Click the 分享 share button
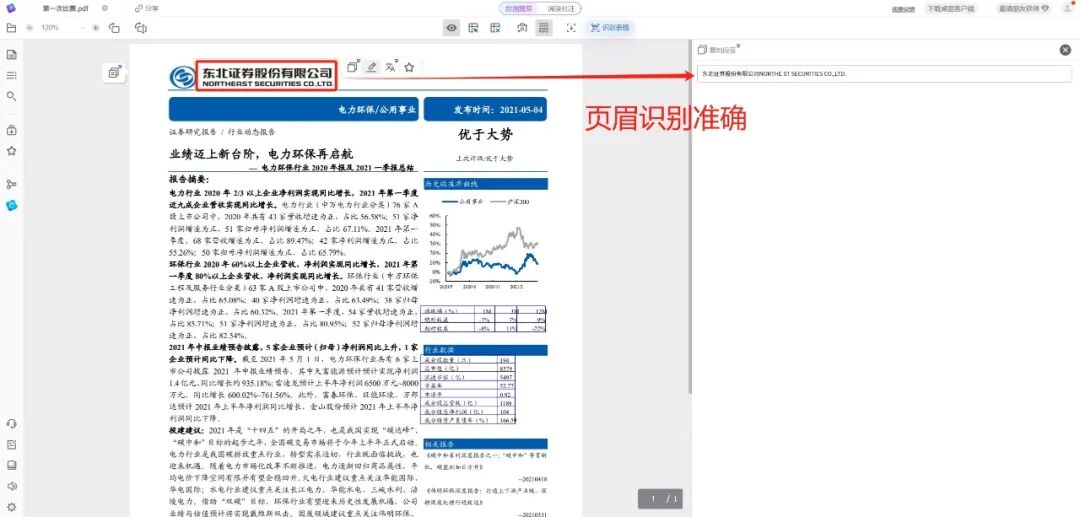This screenshot has width=1080, height=517. click(147, 8)
